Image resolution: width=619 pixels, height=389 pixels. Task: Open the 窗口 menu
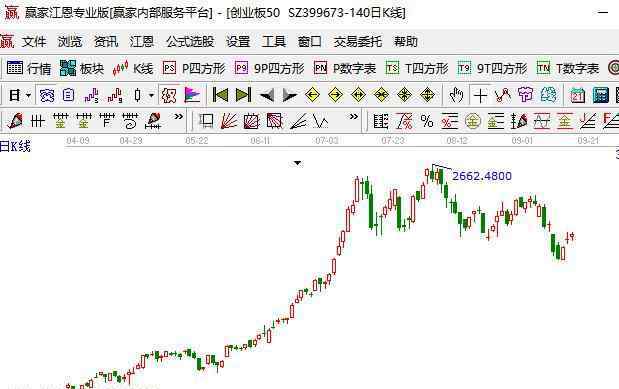coord(310,41)
